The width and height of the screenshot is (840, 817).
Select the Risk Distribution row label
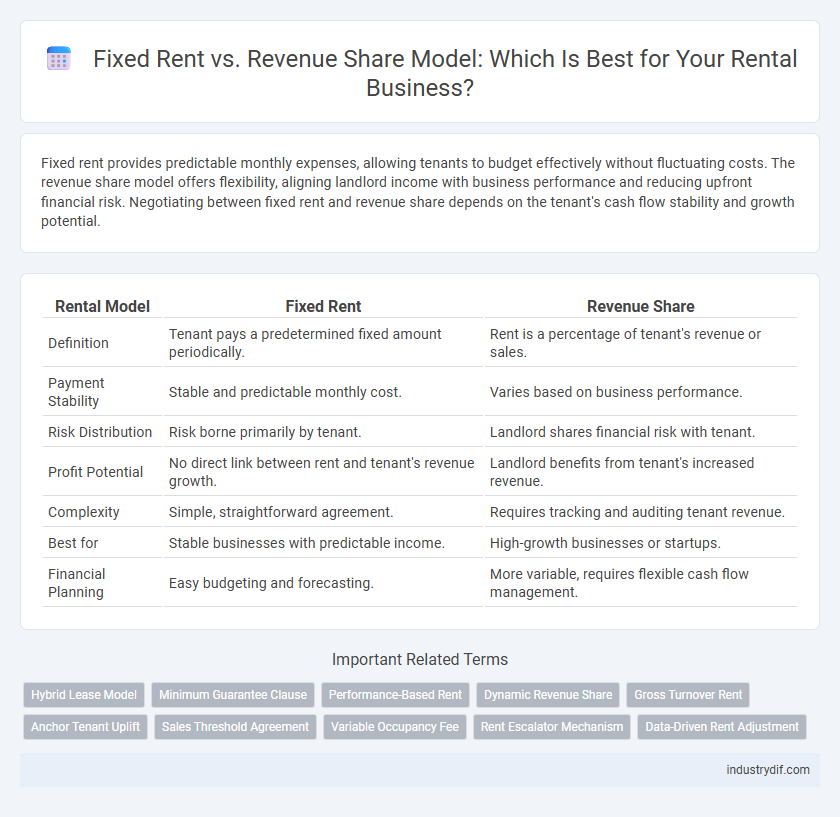[x=102, y=432]
